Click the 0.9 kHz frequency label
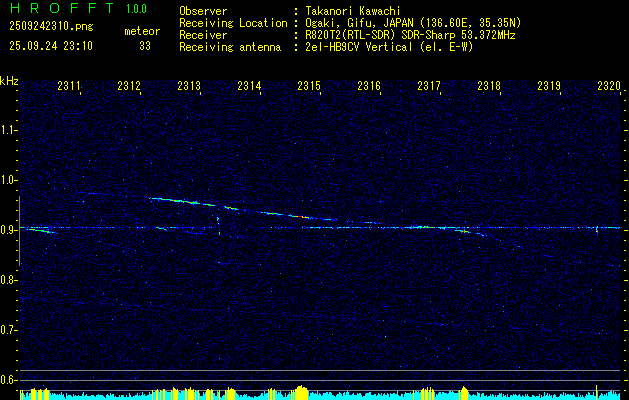The width and height of the screenshot is (629, 400). (9, 230)
